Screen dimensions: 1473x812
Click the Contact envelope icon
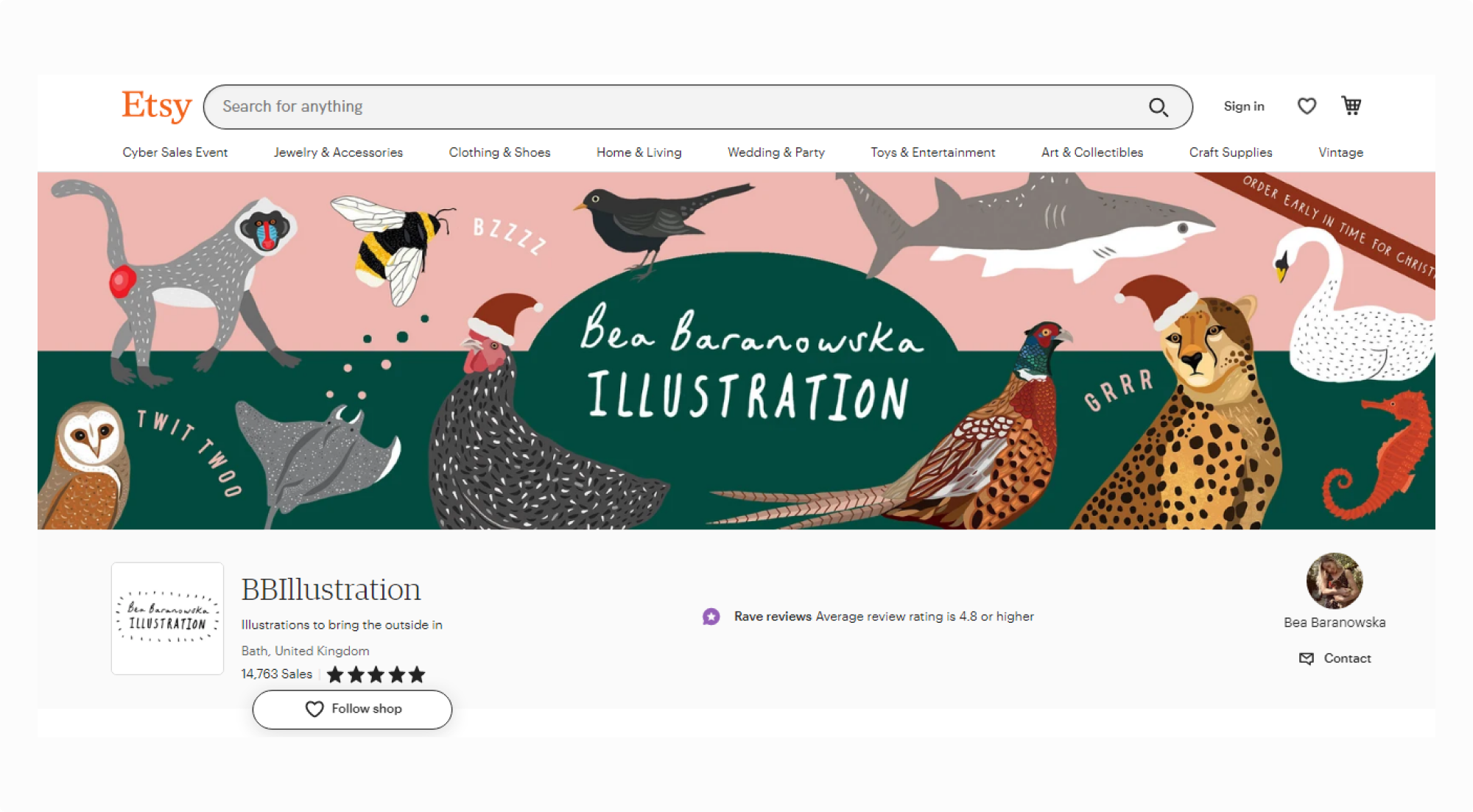(1307, 658)
